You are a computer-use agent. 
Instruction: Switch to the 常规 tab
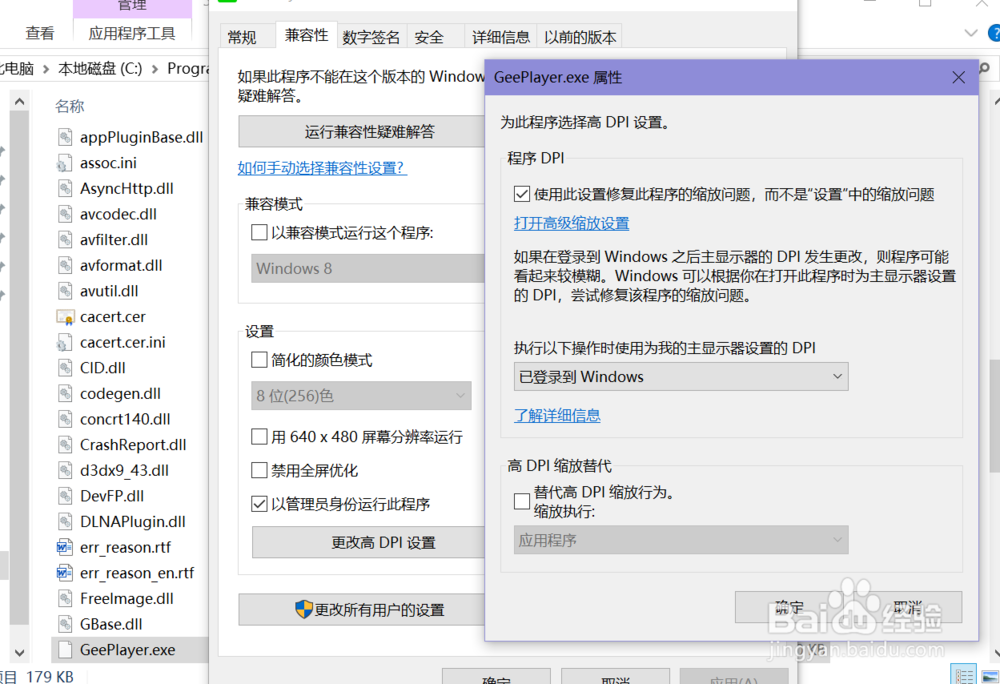(242, 37)
